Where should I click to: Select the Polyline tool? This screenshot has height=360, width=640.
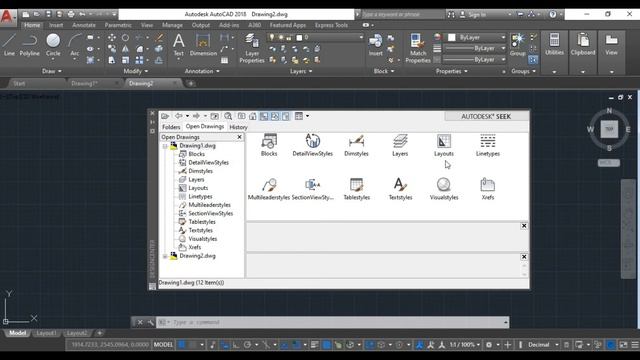click(x=29, y=45)
